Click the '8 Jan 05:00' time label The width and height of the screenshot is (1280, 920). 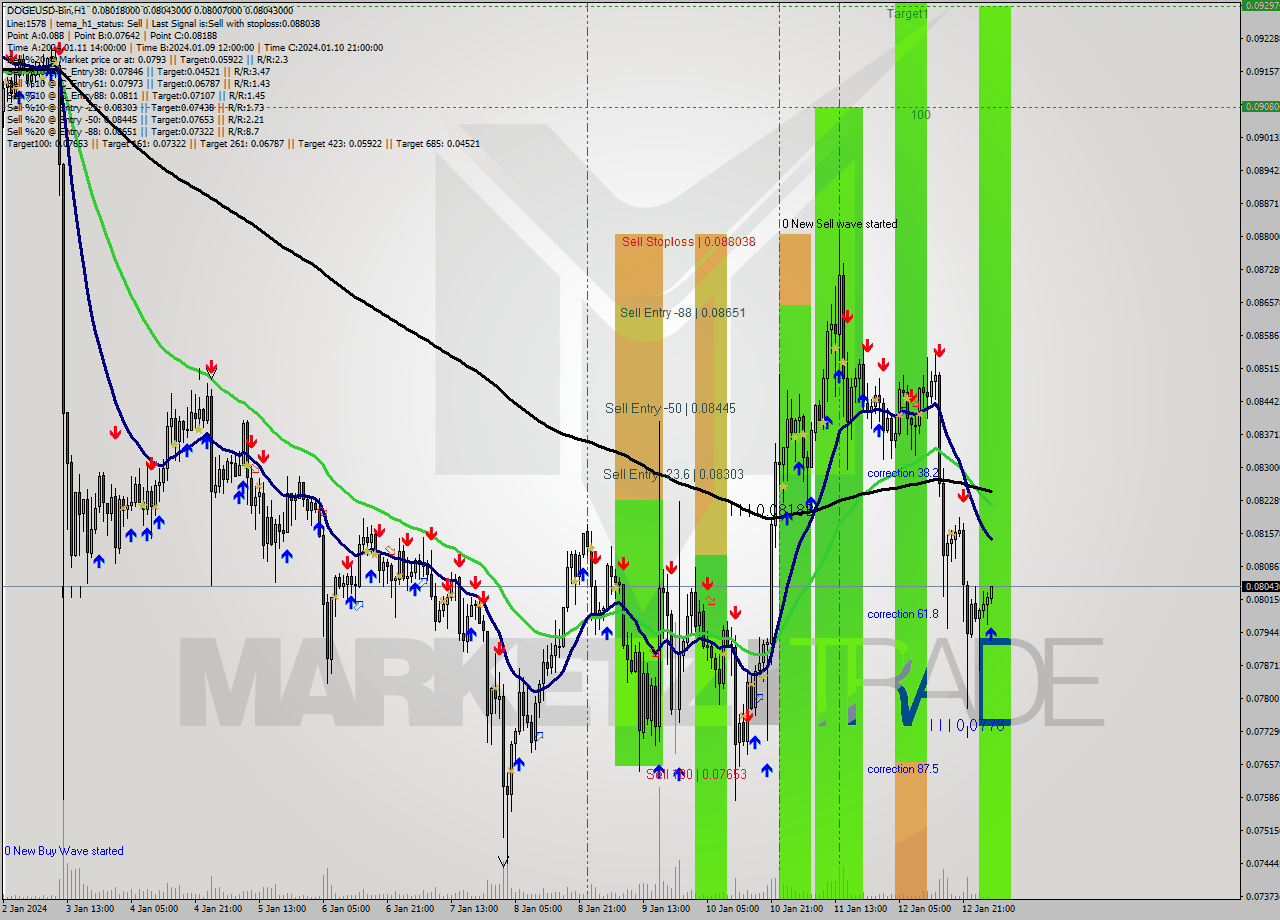[537, 909]
